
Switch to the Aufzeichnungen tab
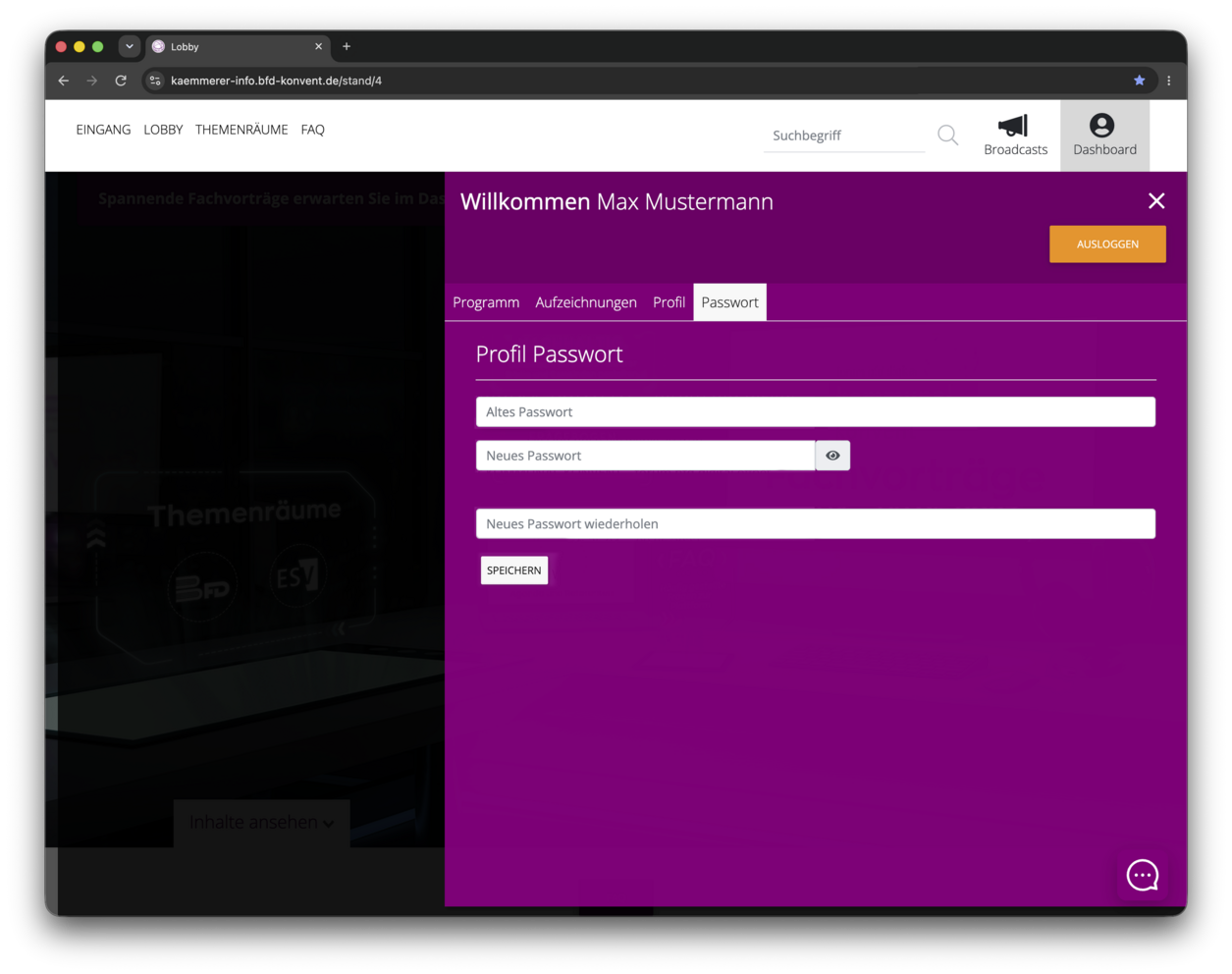pos(586,302)
